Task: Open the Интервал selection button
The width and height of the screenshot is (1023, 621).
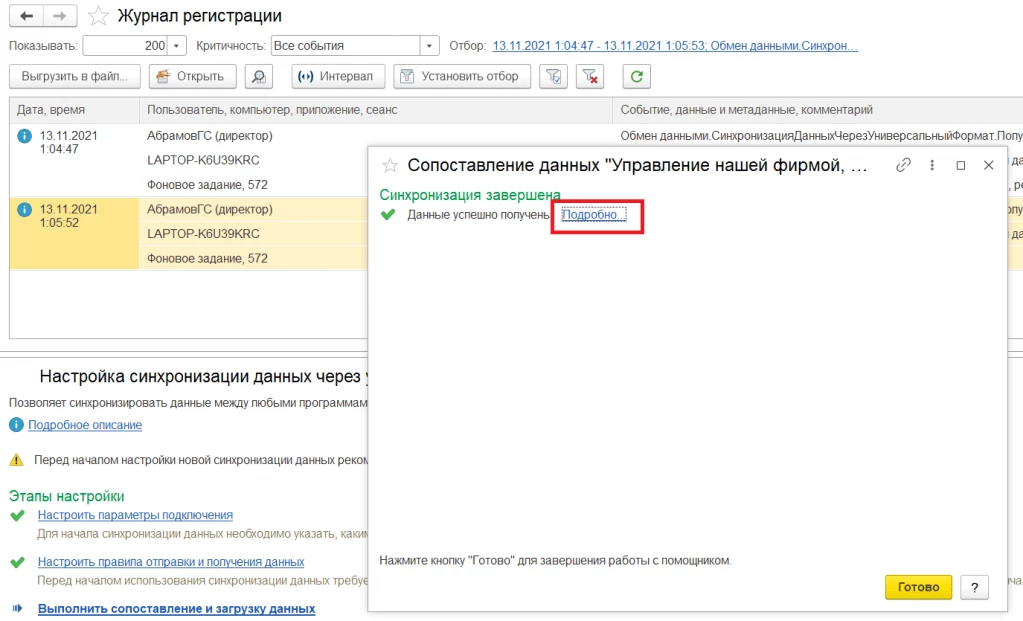Action: 338,76
